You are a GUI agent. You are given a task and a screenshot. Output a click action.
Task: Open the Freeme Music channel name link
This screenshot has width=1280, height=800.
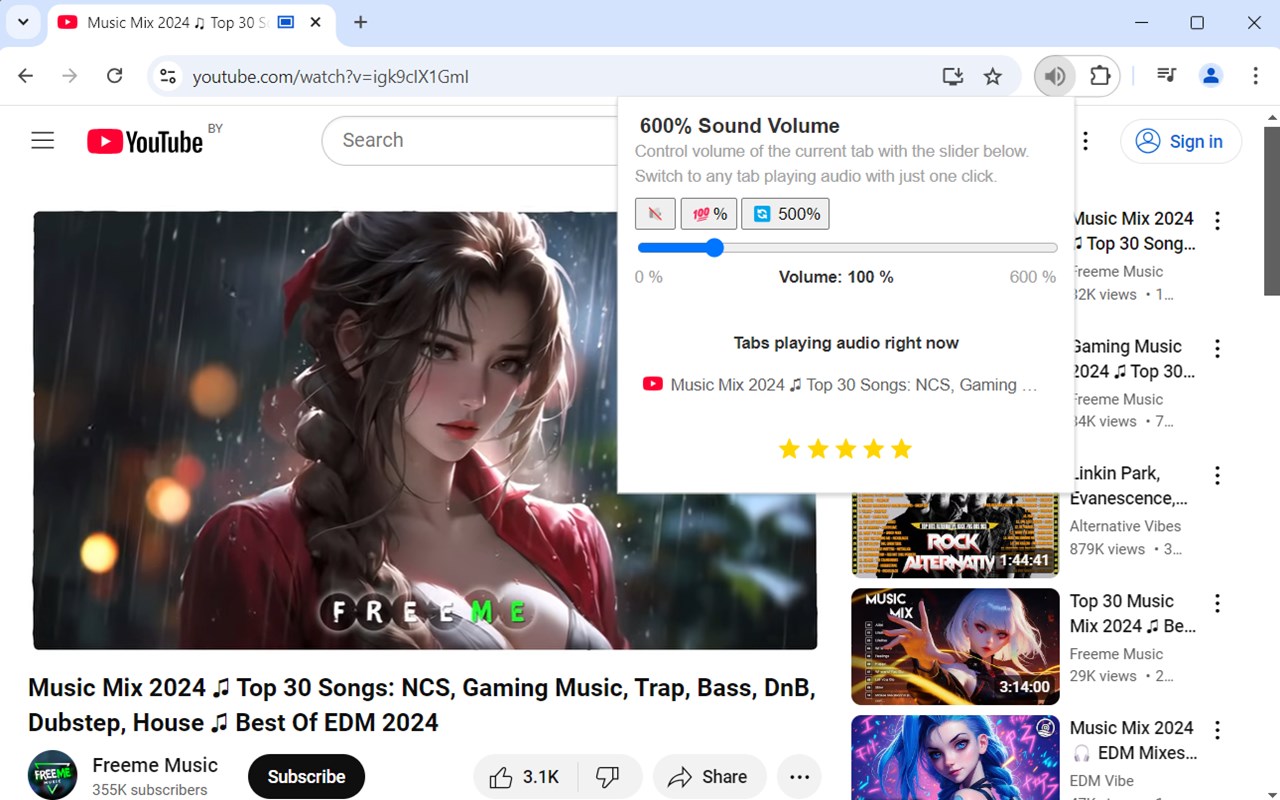tap(155, 765)
